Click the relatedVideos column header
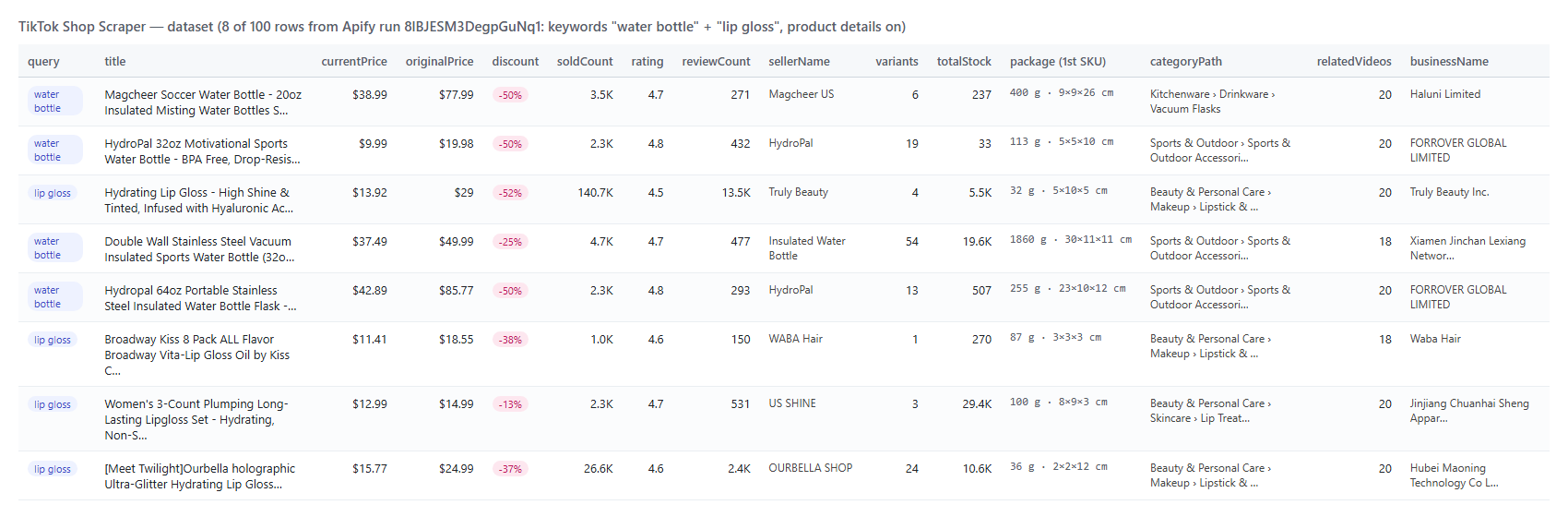This screenshot has height=517, width=1568. coord(1354,62)
